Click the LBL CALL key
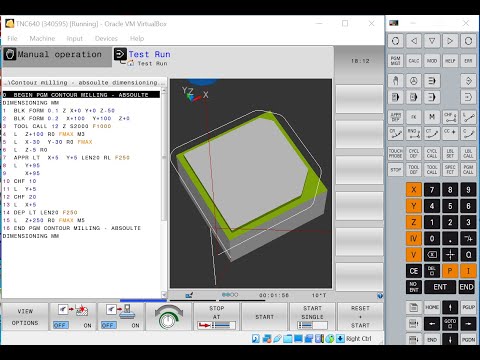The image size is (480, 360). click(468, 153)
